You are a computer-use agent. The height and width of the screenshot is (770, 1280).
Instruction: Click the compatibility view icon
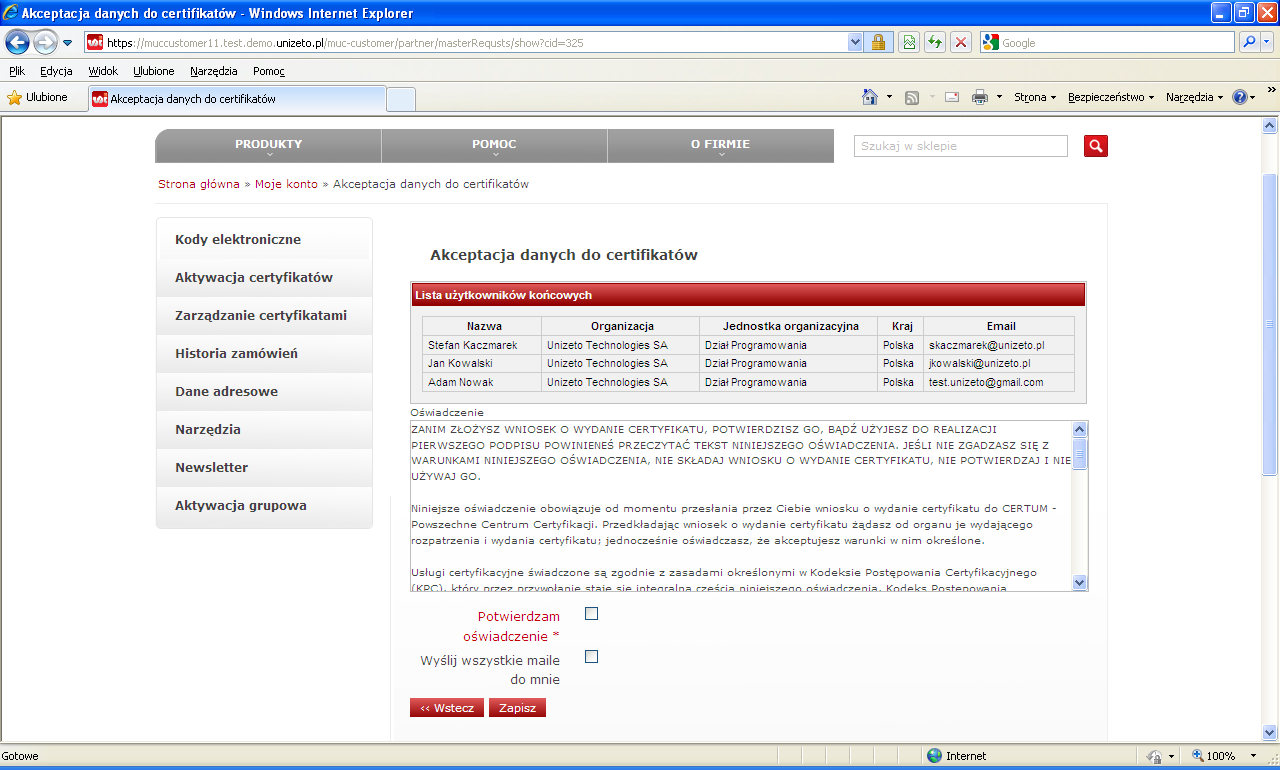[908, 42]
